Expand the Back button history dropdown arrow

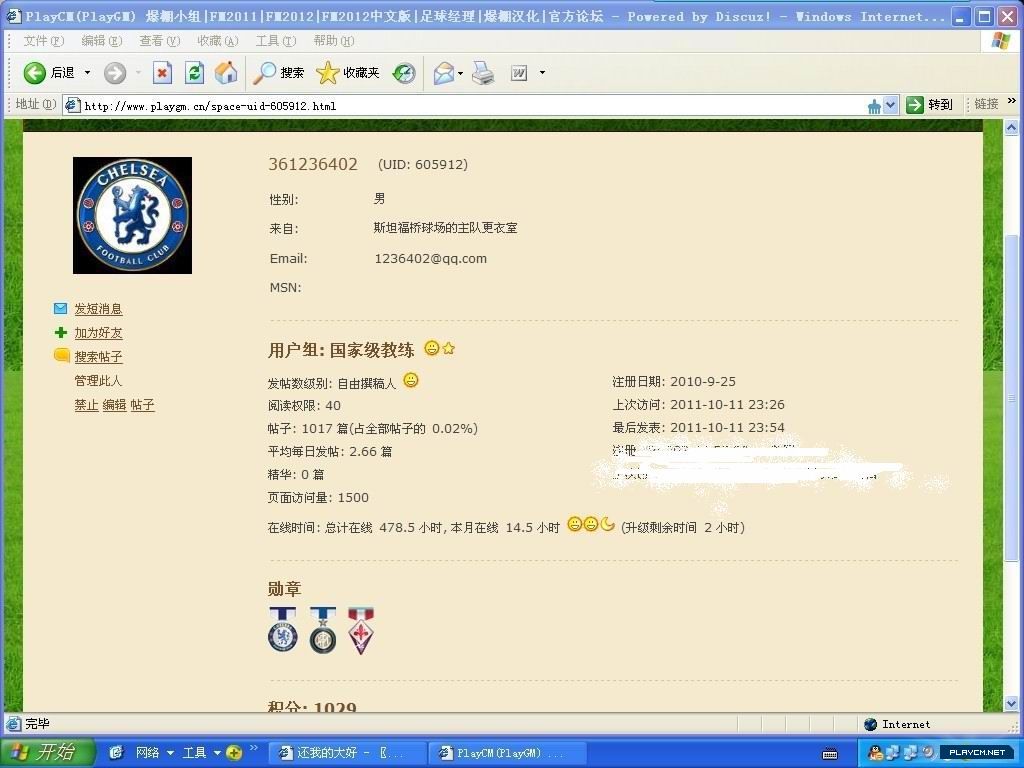87,73
